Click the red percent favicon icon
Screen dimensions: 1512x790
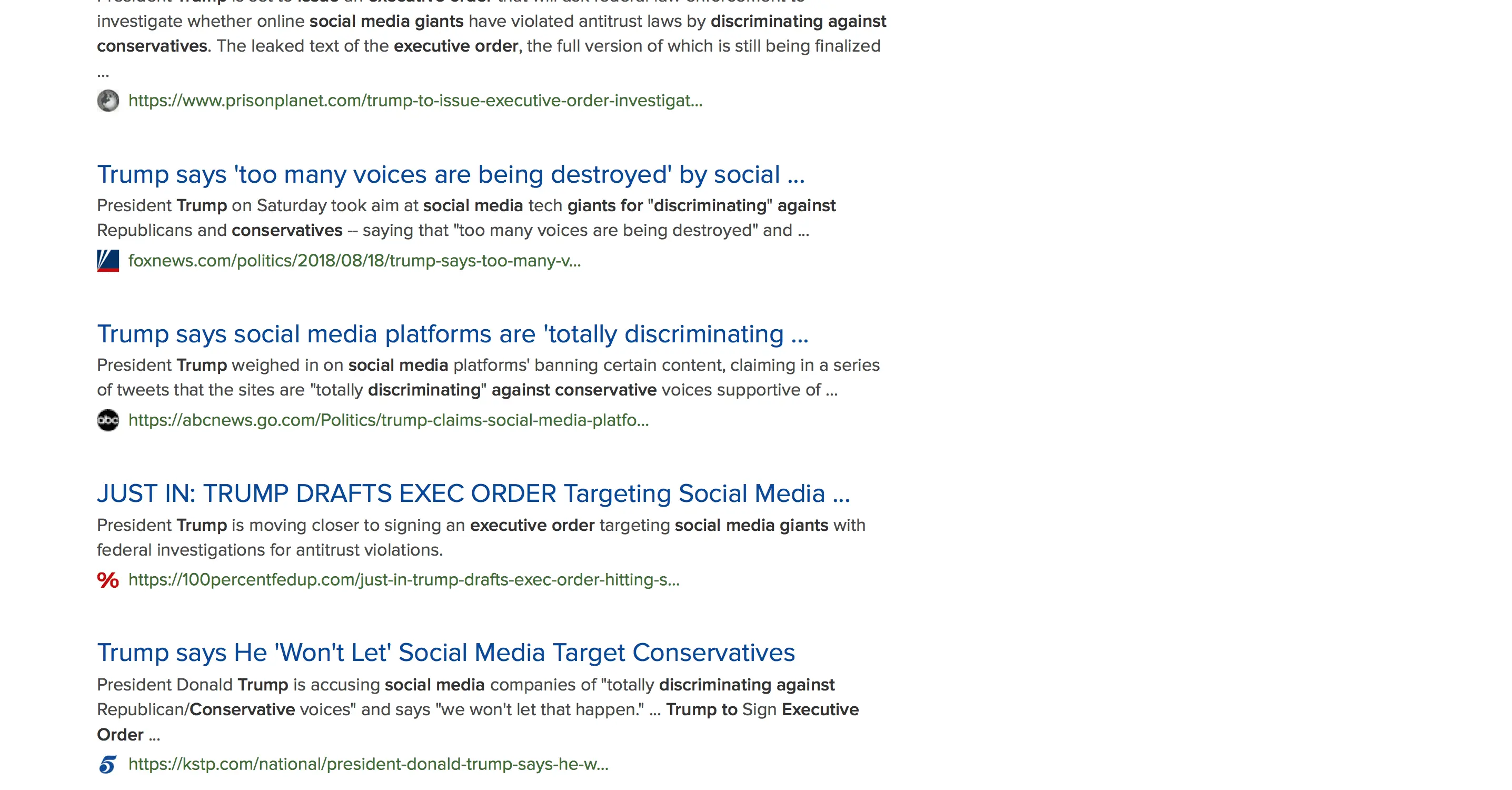[x=108, y=580]
